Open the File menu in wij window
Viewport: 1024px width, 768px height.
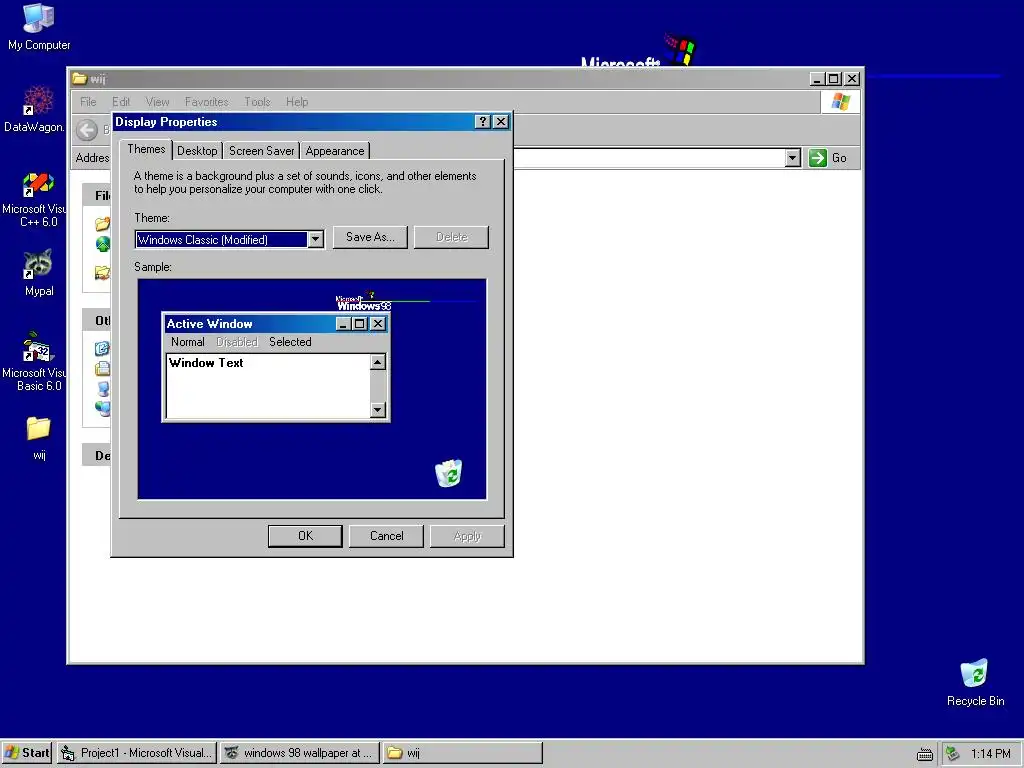pyautogui.click(x=88, y=102)
